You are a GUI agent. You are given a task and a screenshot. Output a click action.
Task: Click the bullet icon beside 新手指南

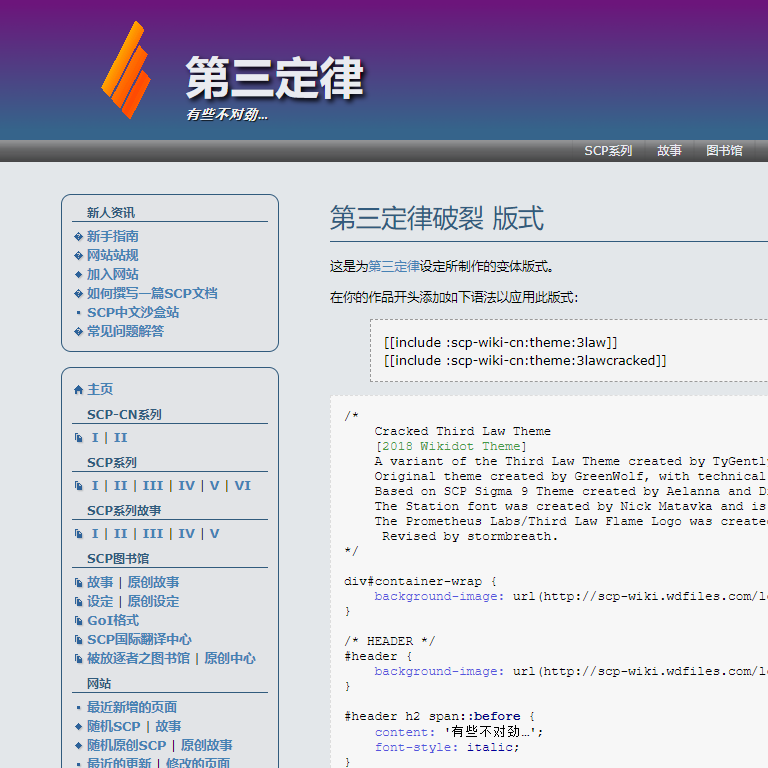(x=79, y=237)
